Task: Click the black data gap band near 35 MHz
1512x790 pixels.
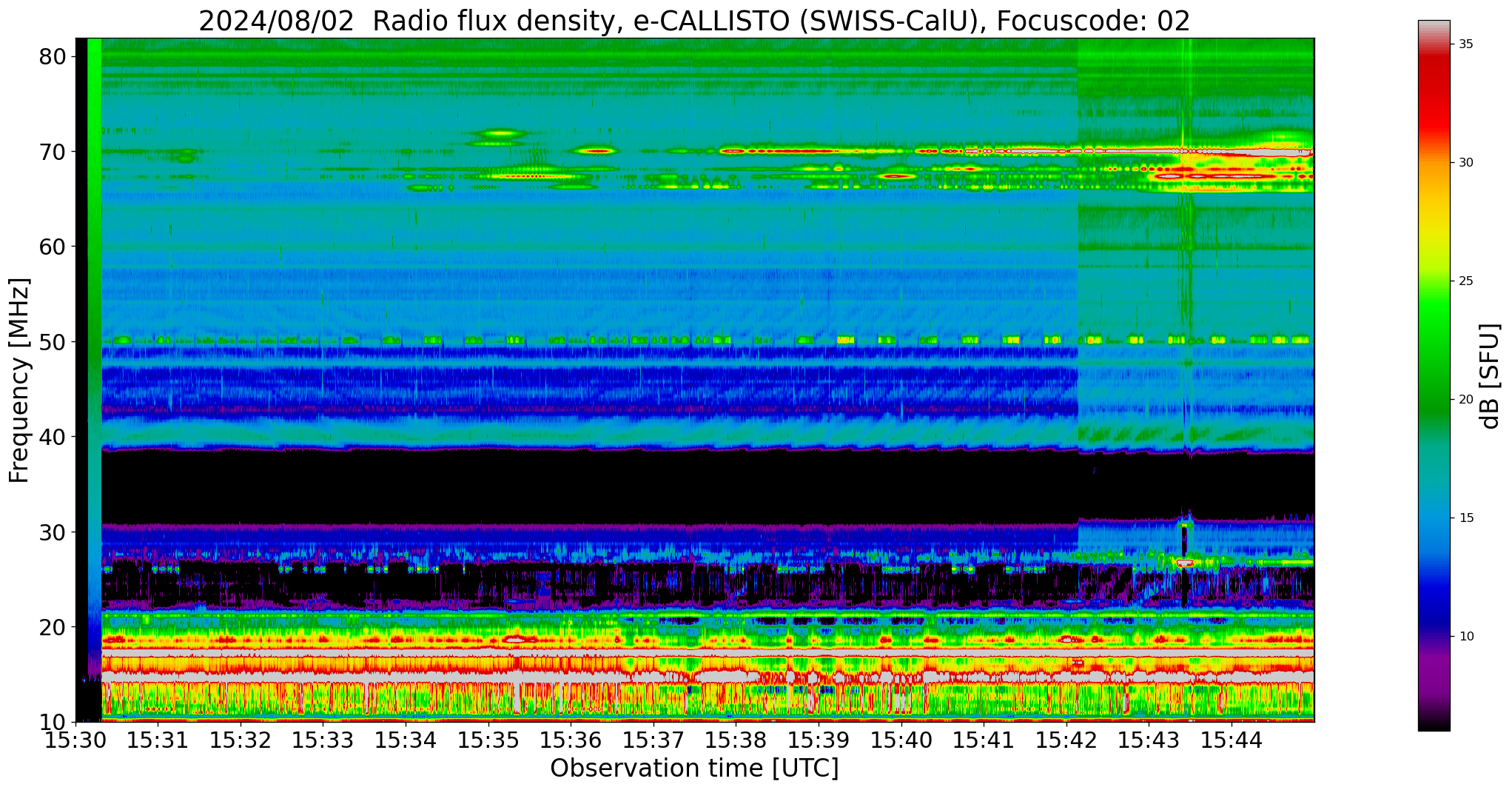Action: tap(708, 486)
